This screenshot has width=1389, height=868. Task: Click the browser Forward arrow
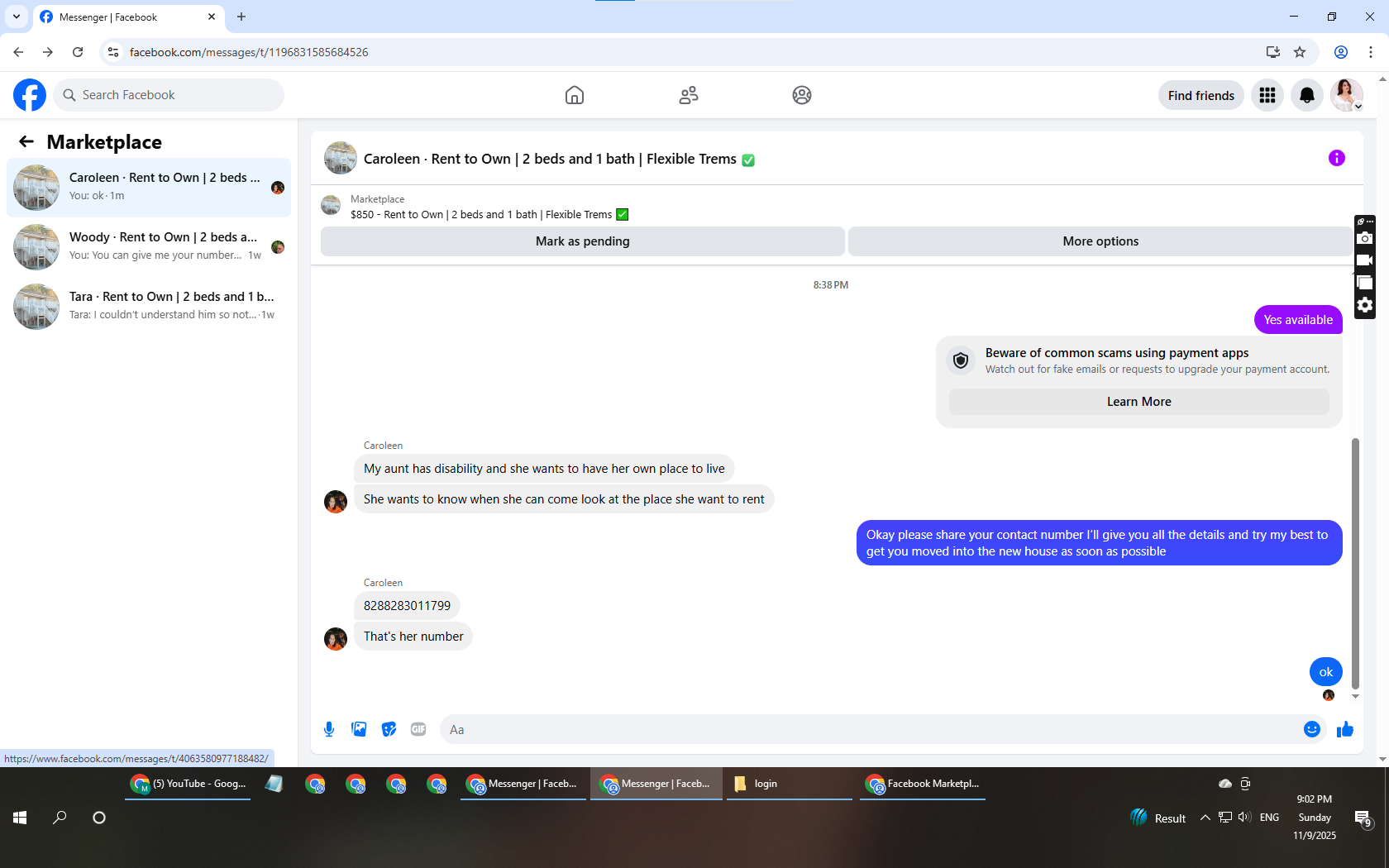click(48, 52)
